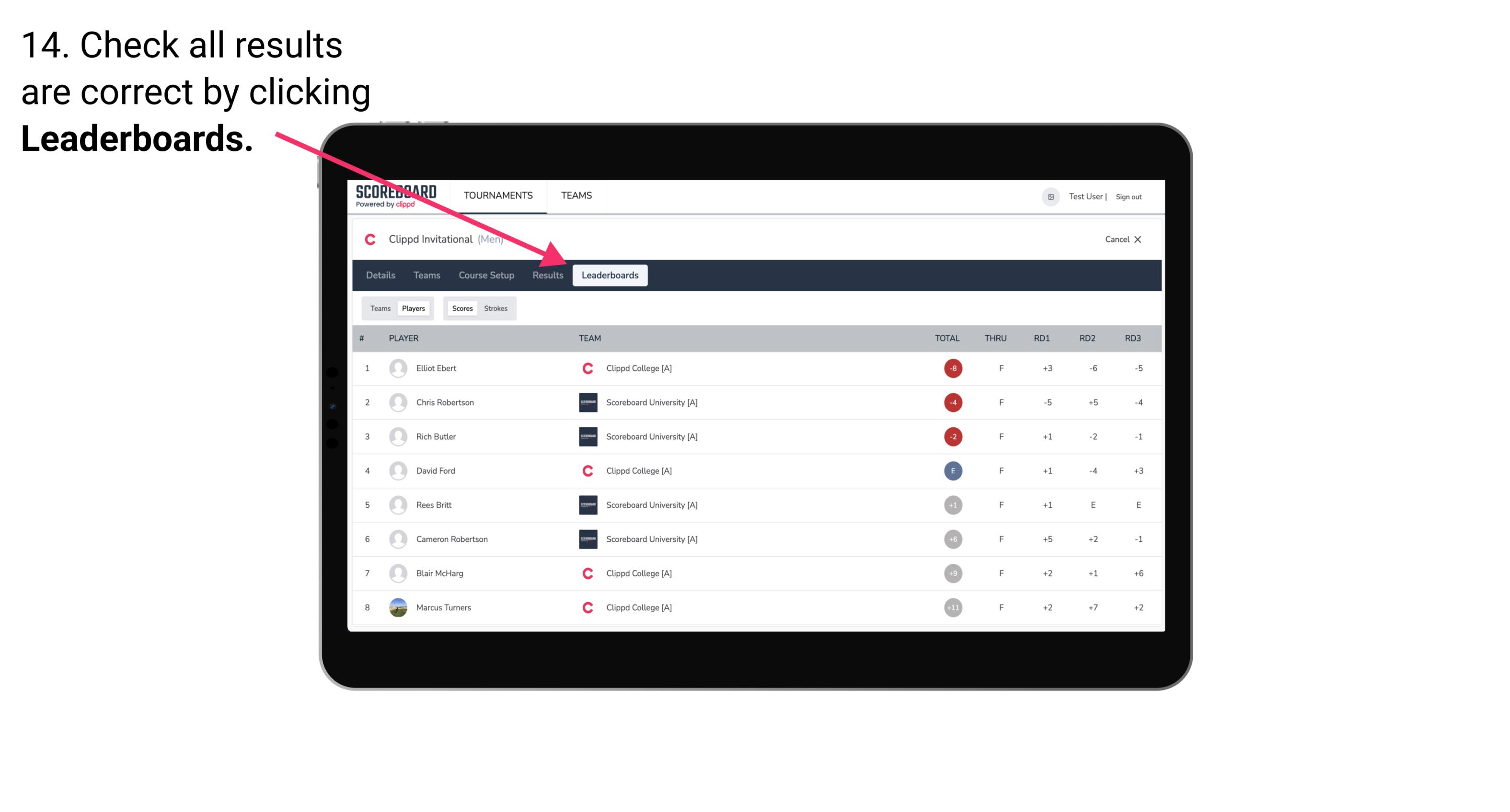Switch to the Results tab
This screenshot has height=812, width=1510.
(x=547, y=276)
